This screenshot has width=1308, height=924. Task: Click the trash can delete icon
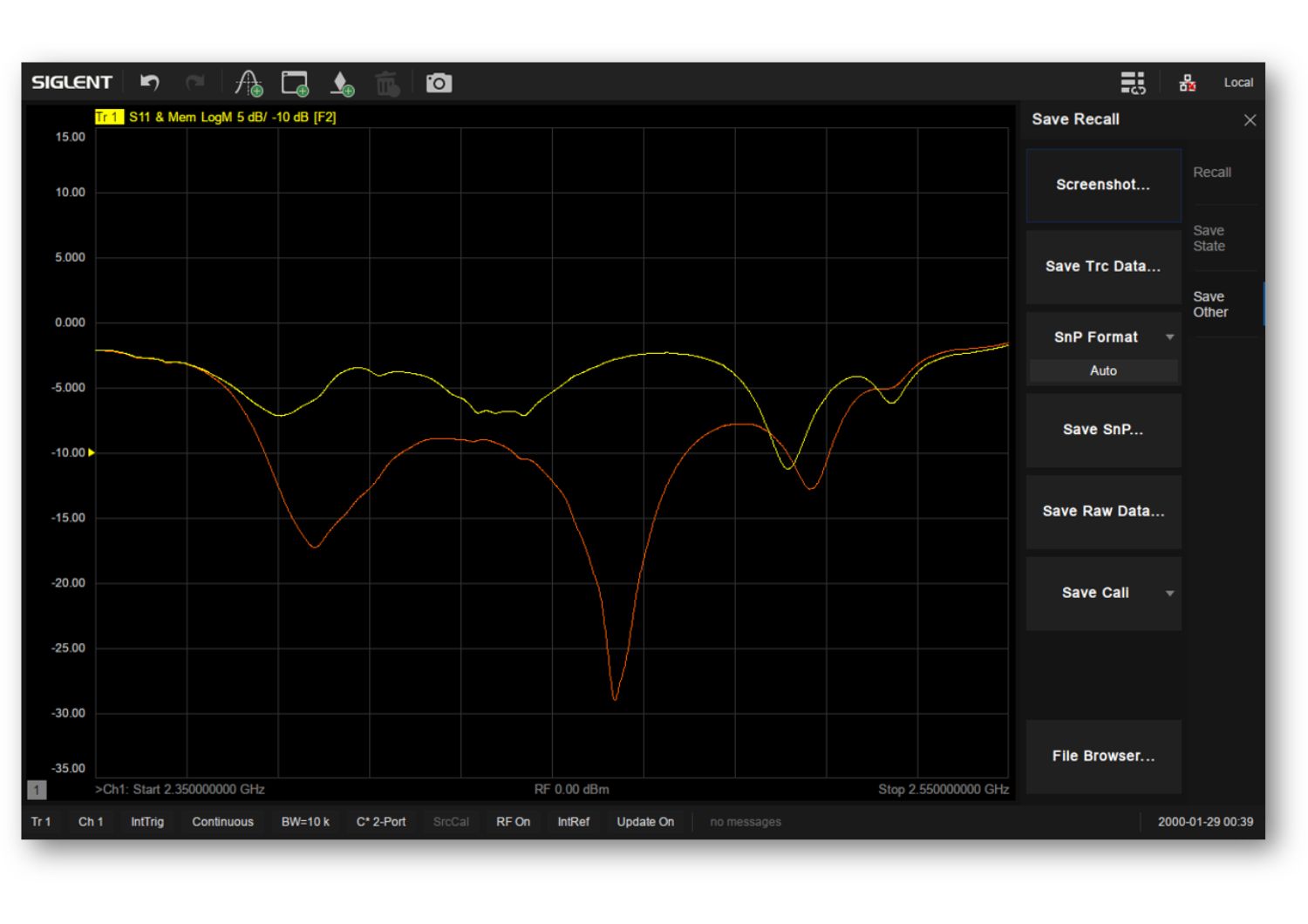pos(386,84)
